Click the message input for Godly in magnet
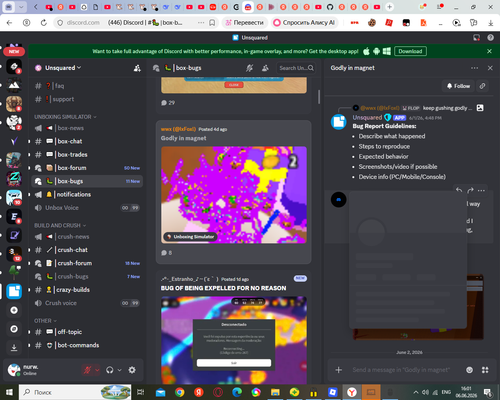Image resolution: width=500 pixels, height=400 pixels. point(401,370)
